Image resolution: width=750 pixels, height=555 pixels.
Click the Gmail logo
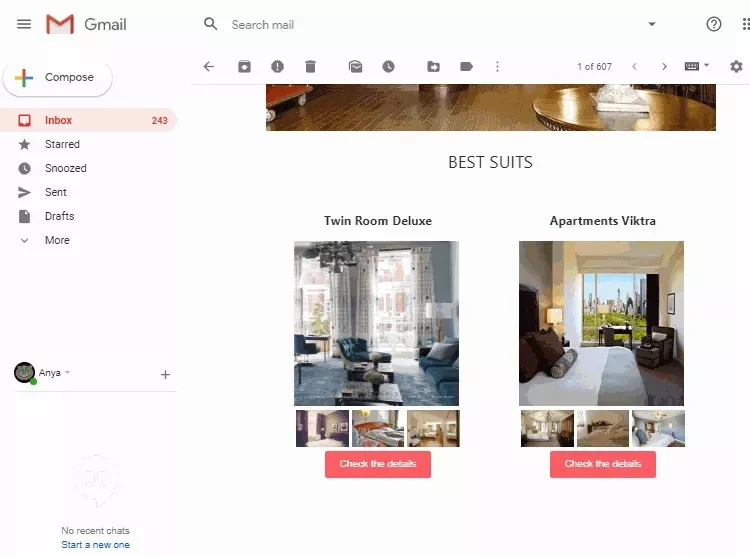coord(87,24)
